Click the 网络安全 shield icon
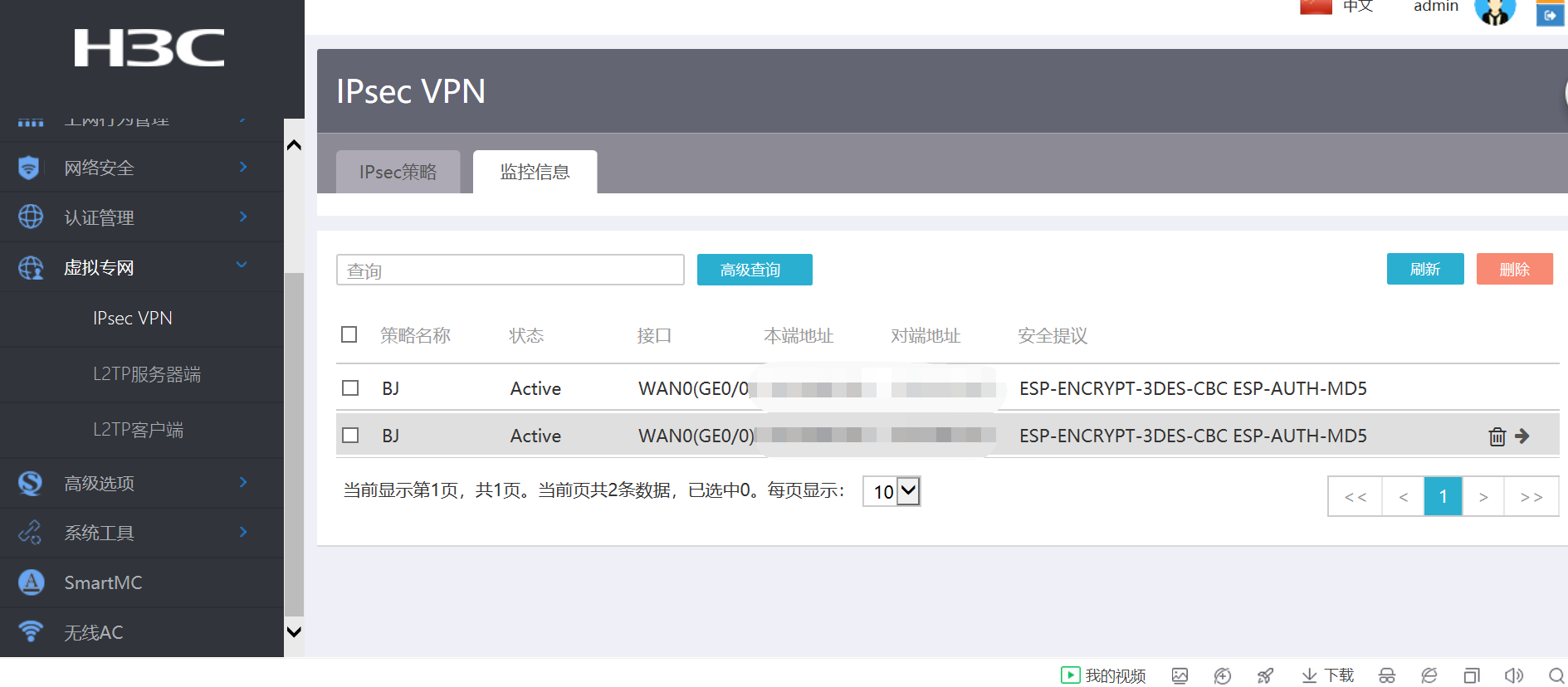1568x687 pixels. tap(29, 168)
